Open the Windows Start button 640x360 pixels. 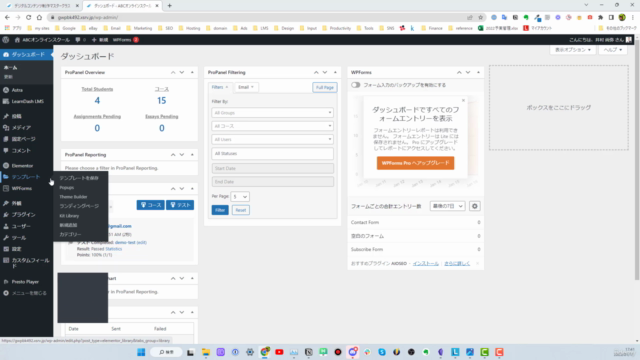click(x=141, y=352)
